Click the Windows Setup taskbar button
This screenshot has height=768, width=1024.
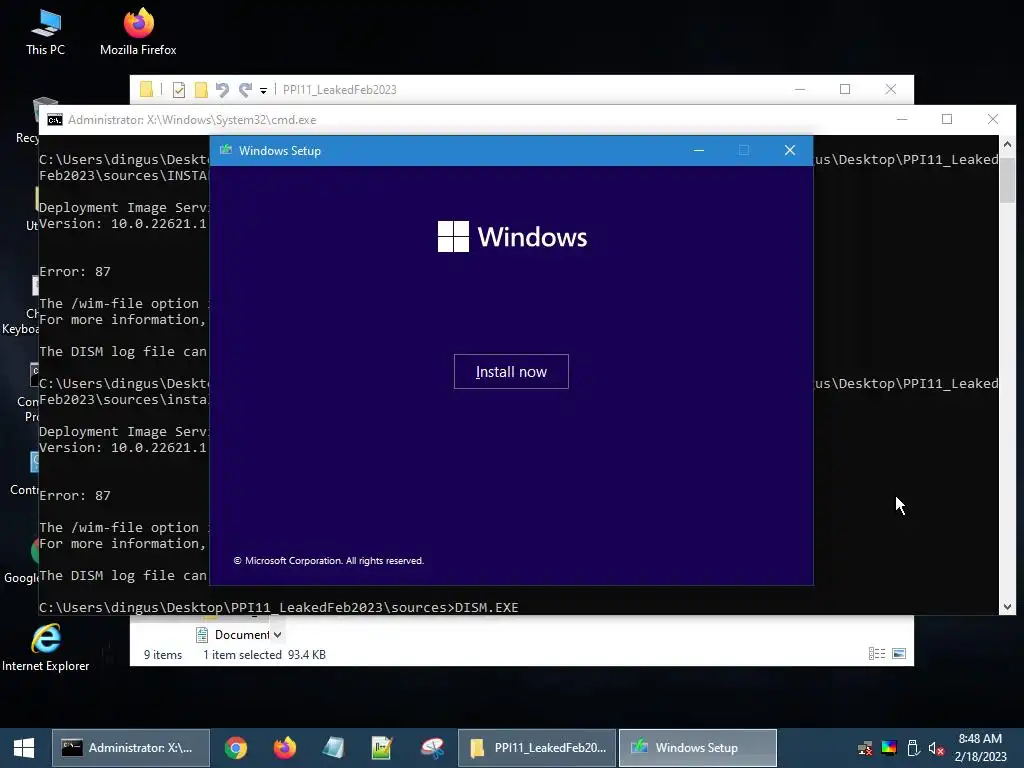(x=697, y=748)
